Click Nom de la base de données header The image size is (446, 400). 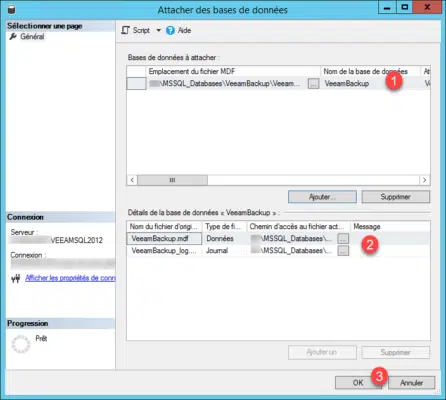coord(370,71)
